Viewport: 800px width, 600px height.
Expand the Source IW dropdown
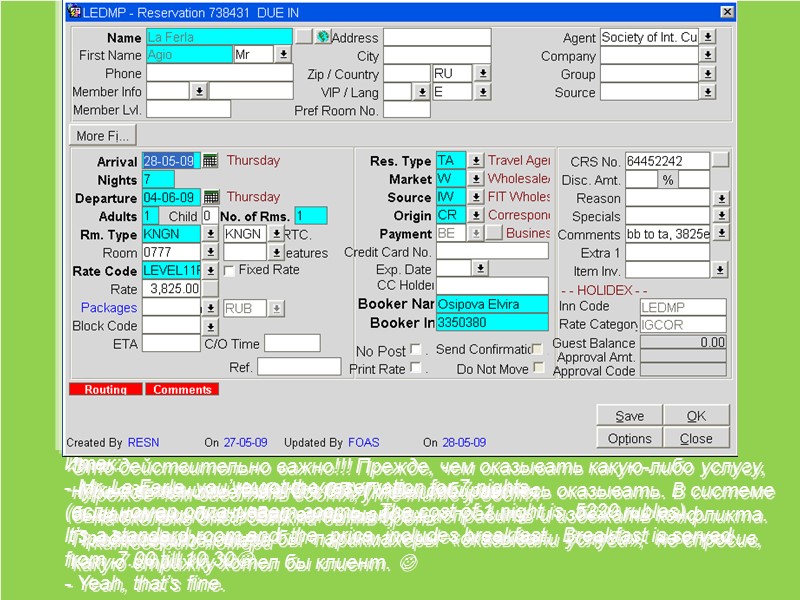(x=476, y=197)
